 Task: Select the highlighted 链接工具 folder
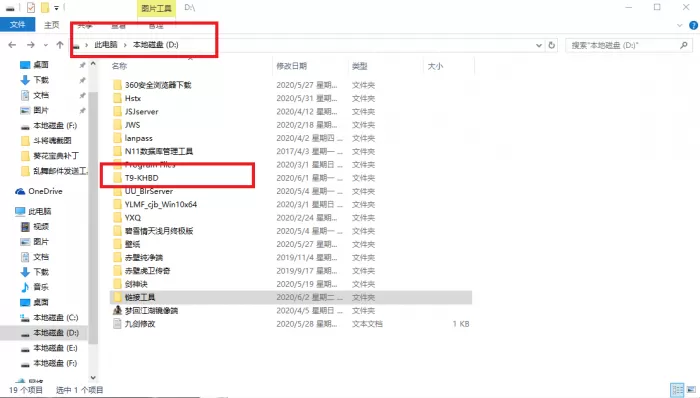click(291, 297)
